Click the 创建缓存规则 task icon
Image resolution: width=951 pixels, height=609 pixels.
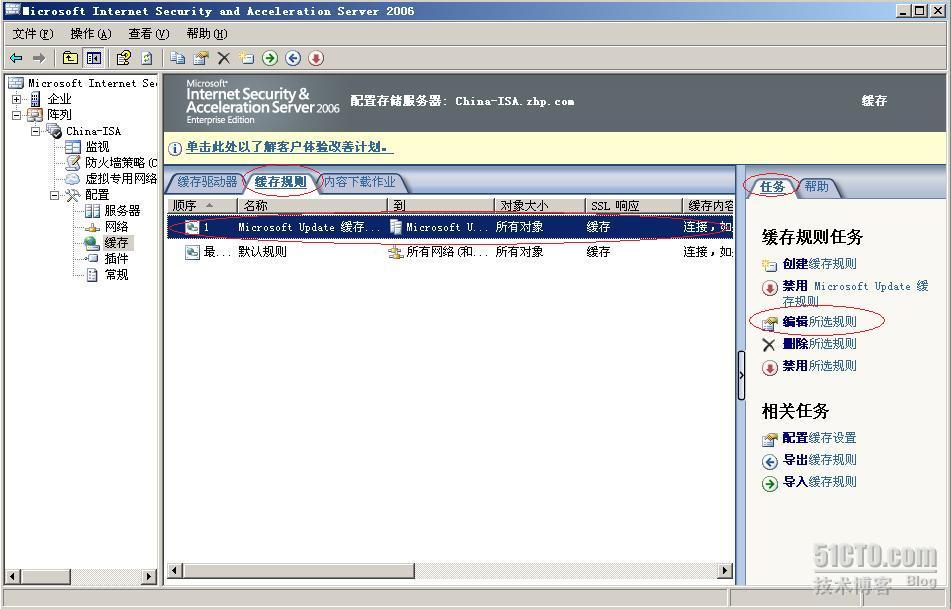(x=769, y=264)
